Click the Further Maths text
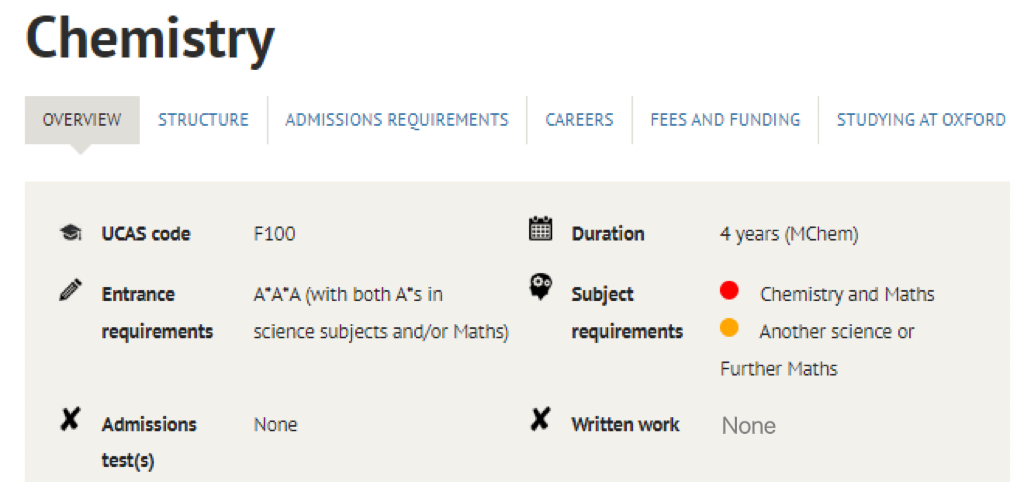 [778, 369]
